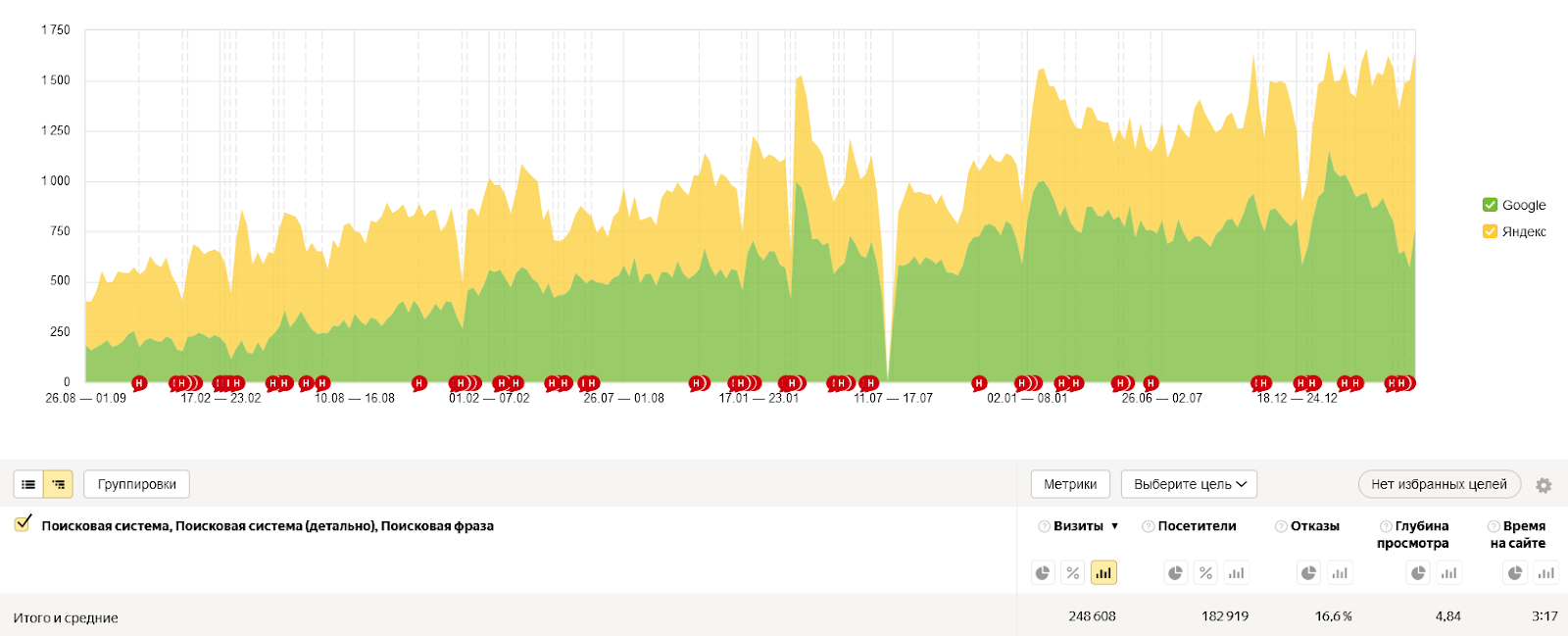Show percentage view for Визиты

coord(1073,573)
